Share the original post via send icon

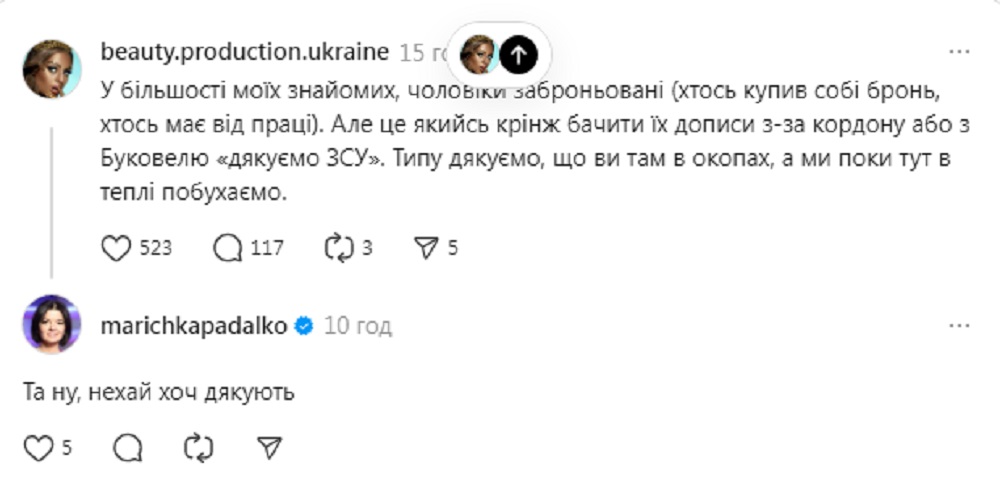coord(427,248)
